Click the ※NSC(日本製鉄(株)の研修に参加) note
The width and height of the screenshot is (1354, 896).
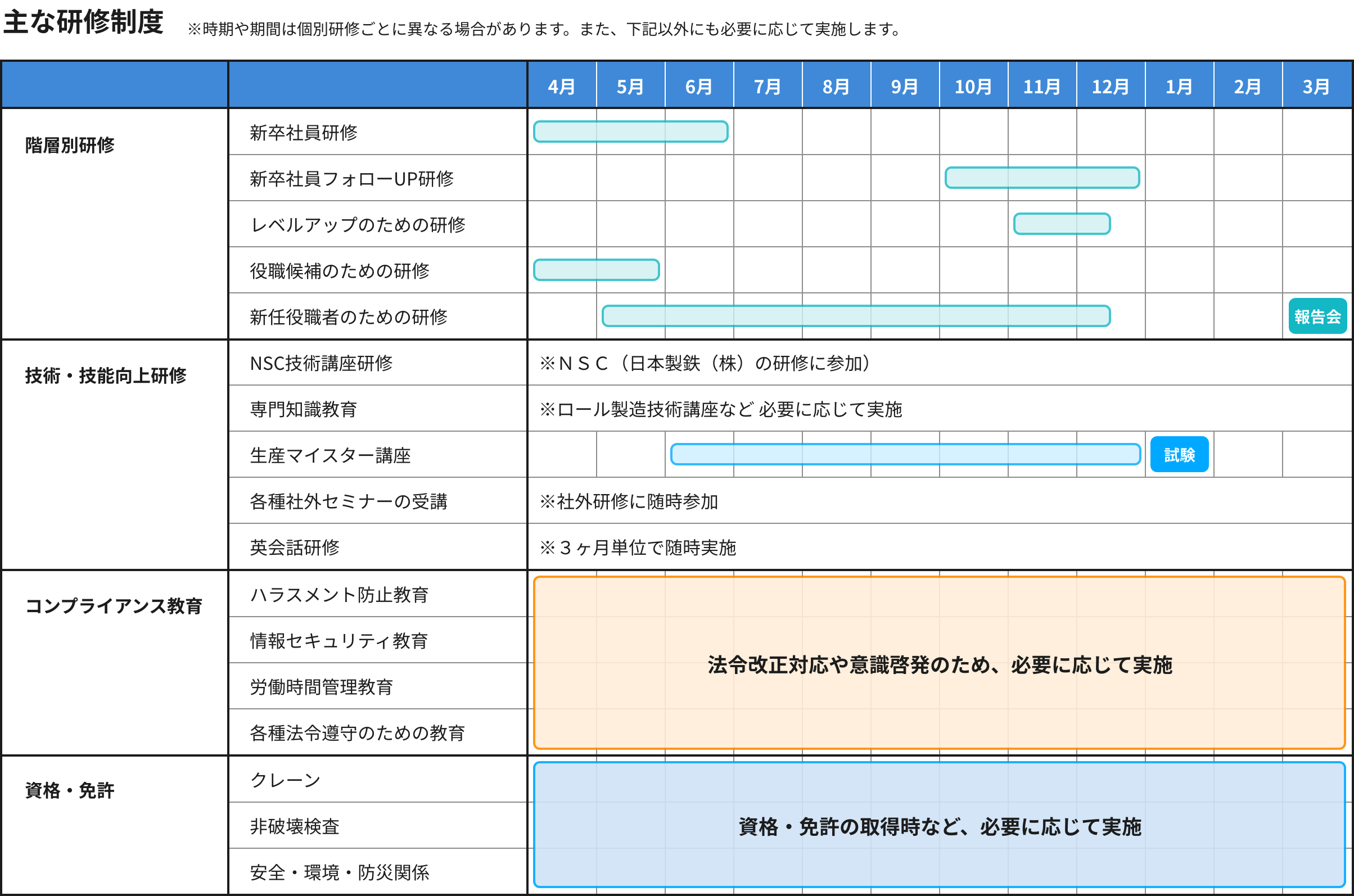coord(706,363)
